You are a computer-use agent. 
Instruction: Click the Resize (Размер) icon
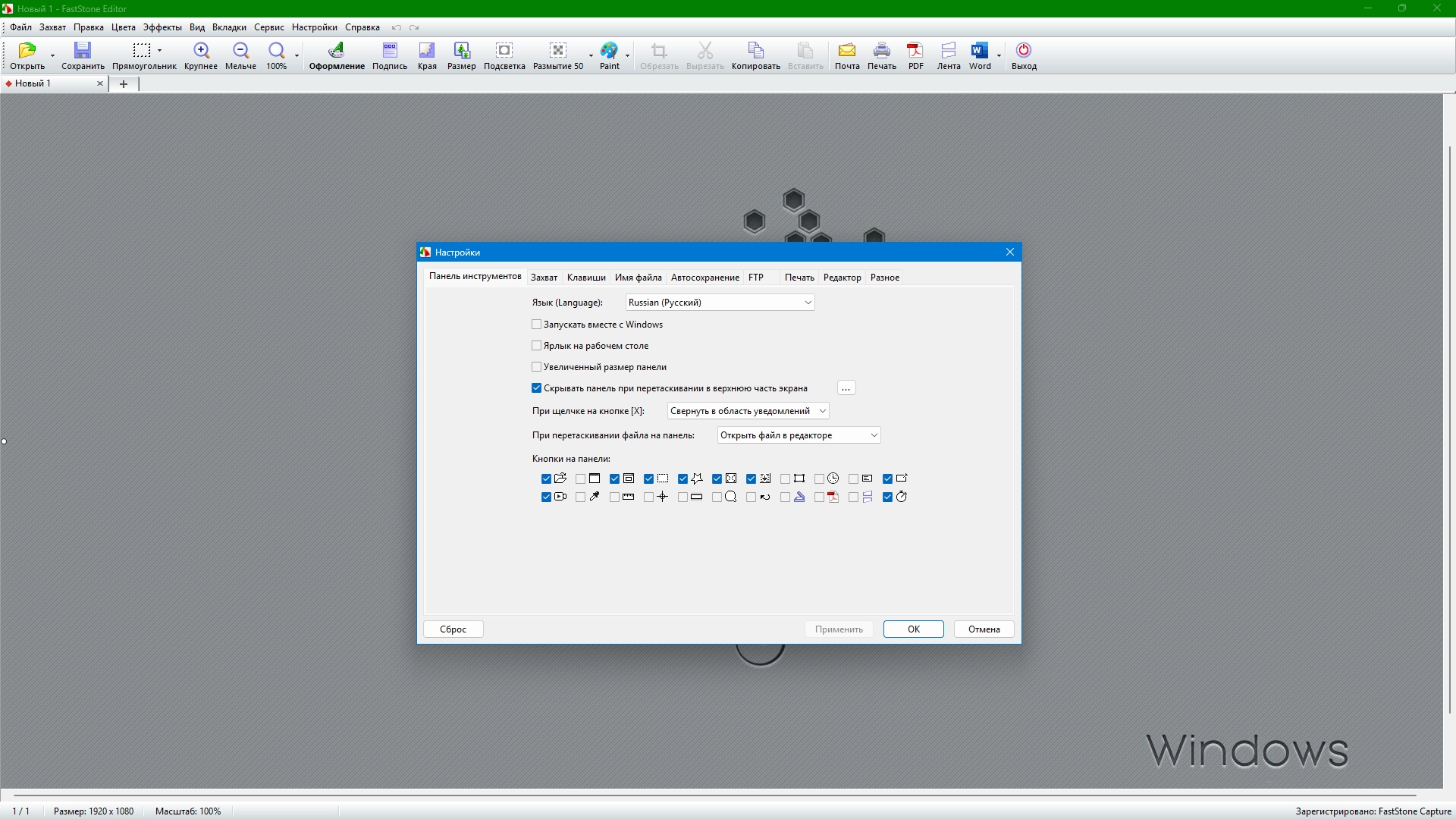(x=461, y=51)
